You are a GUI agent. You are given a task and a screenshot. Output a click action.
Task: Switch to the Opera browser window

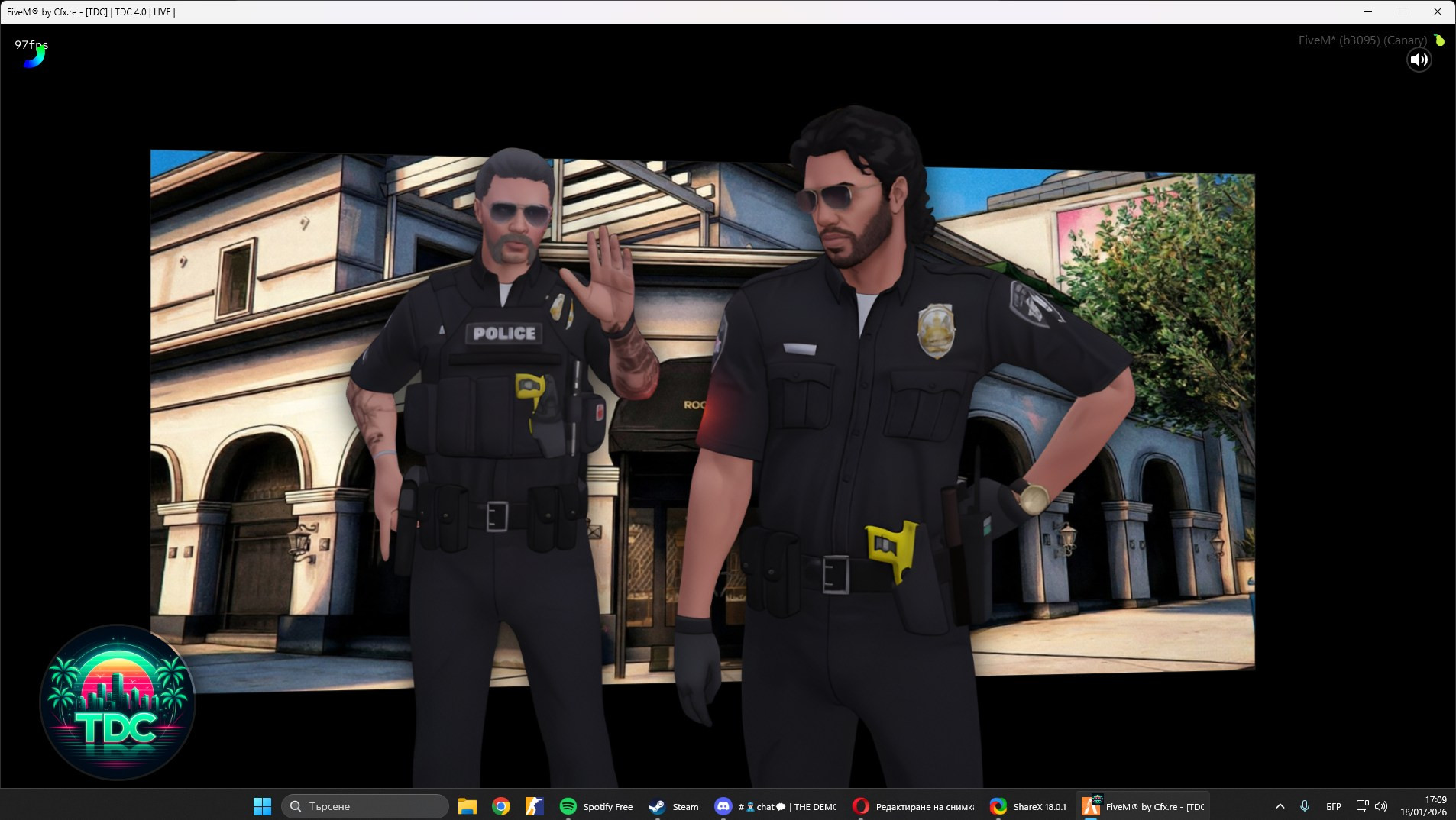click(914, 806)
